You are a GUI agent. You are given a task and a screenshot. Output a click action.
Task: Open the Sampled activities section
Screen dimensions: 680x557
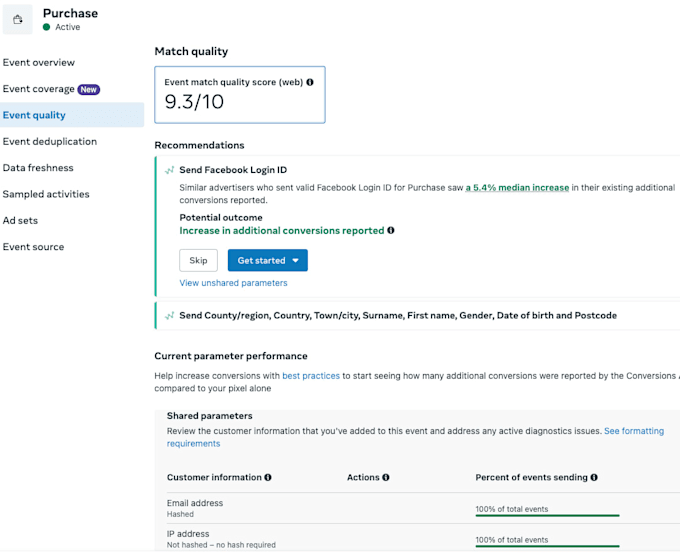tap(46, 194)
